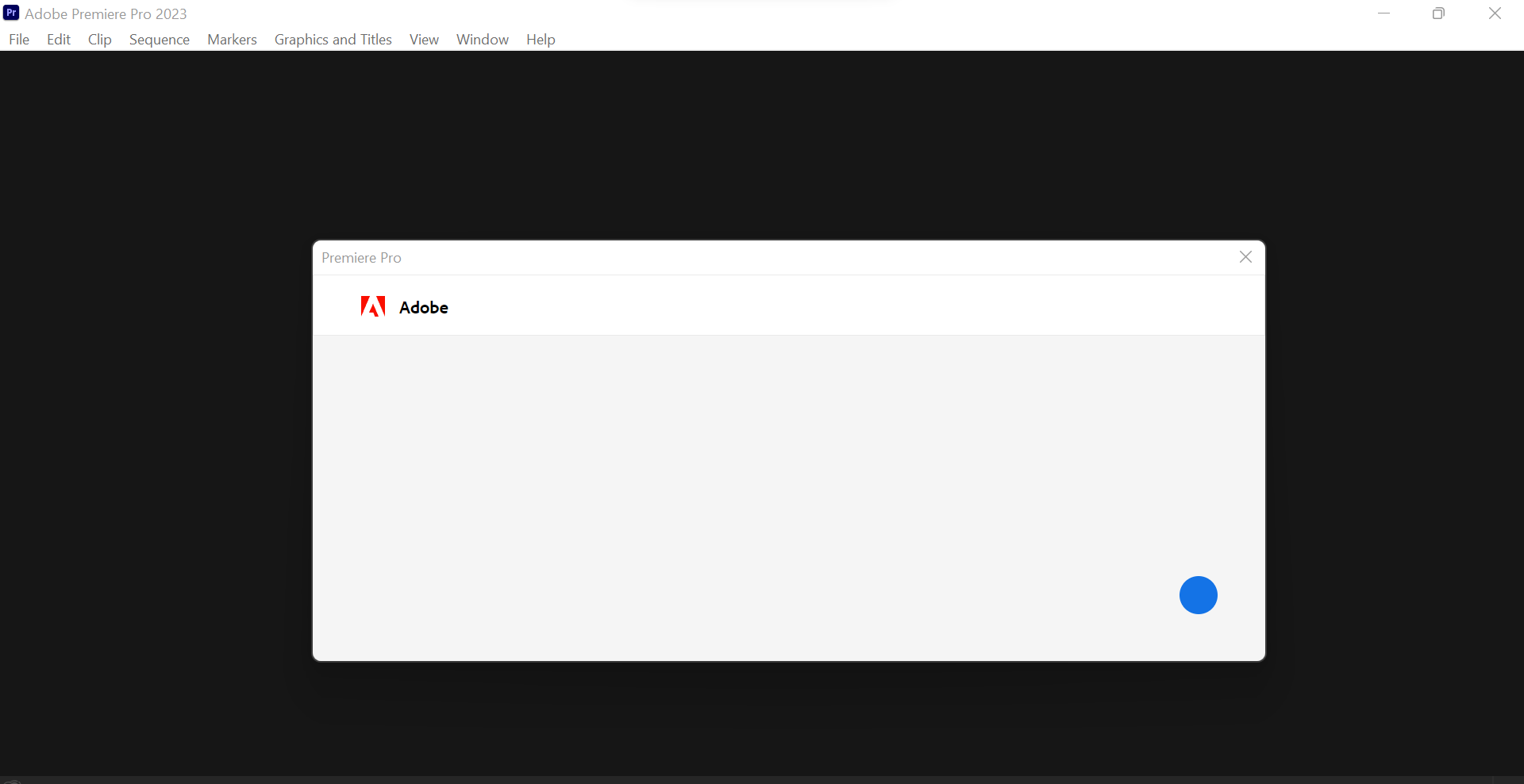The height and width of the screenshot is (784, 1524).
Task: Click the Adobe logo inside the dialog
Action: tap(373, 306)
